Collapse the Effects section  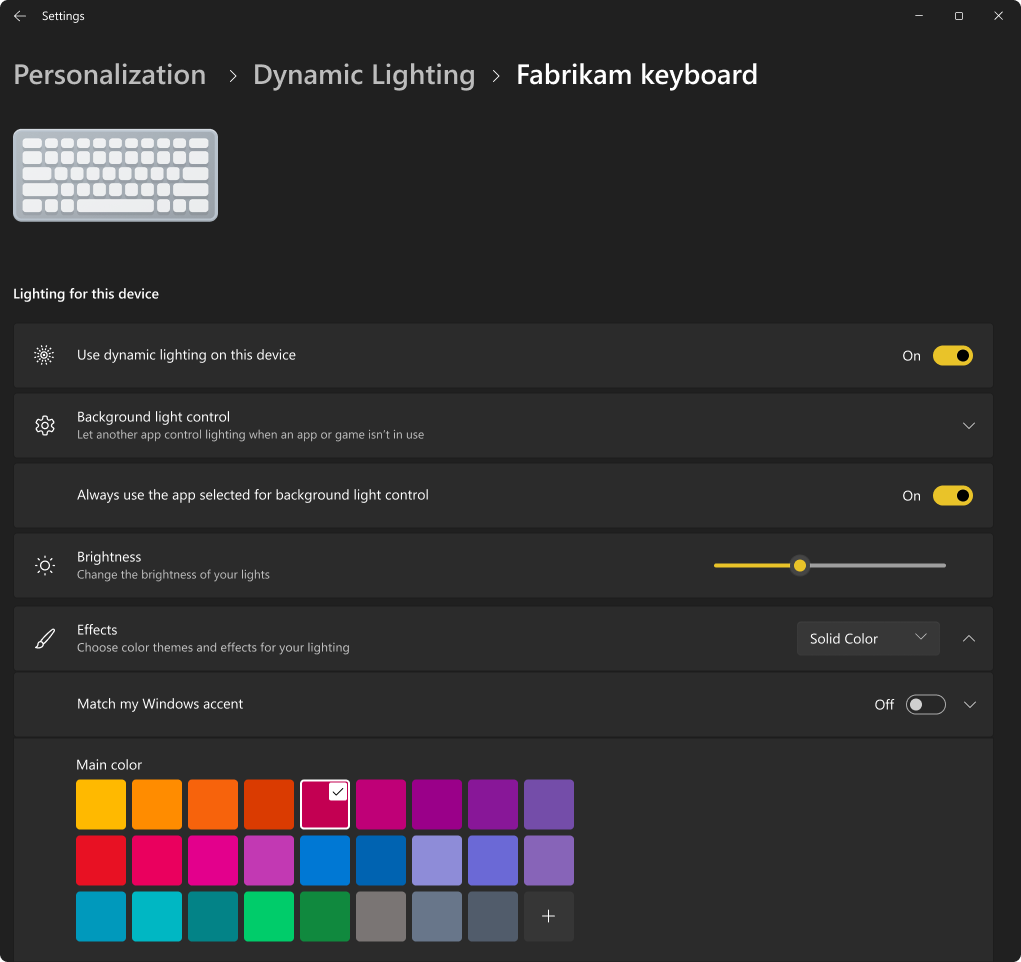point(968,638)
